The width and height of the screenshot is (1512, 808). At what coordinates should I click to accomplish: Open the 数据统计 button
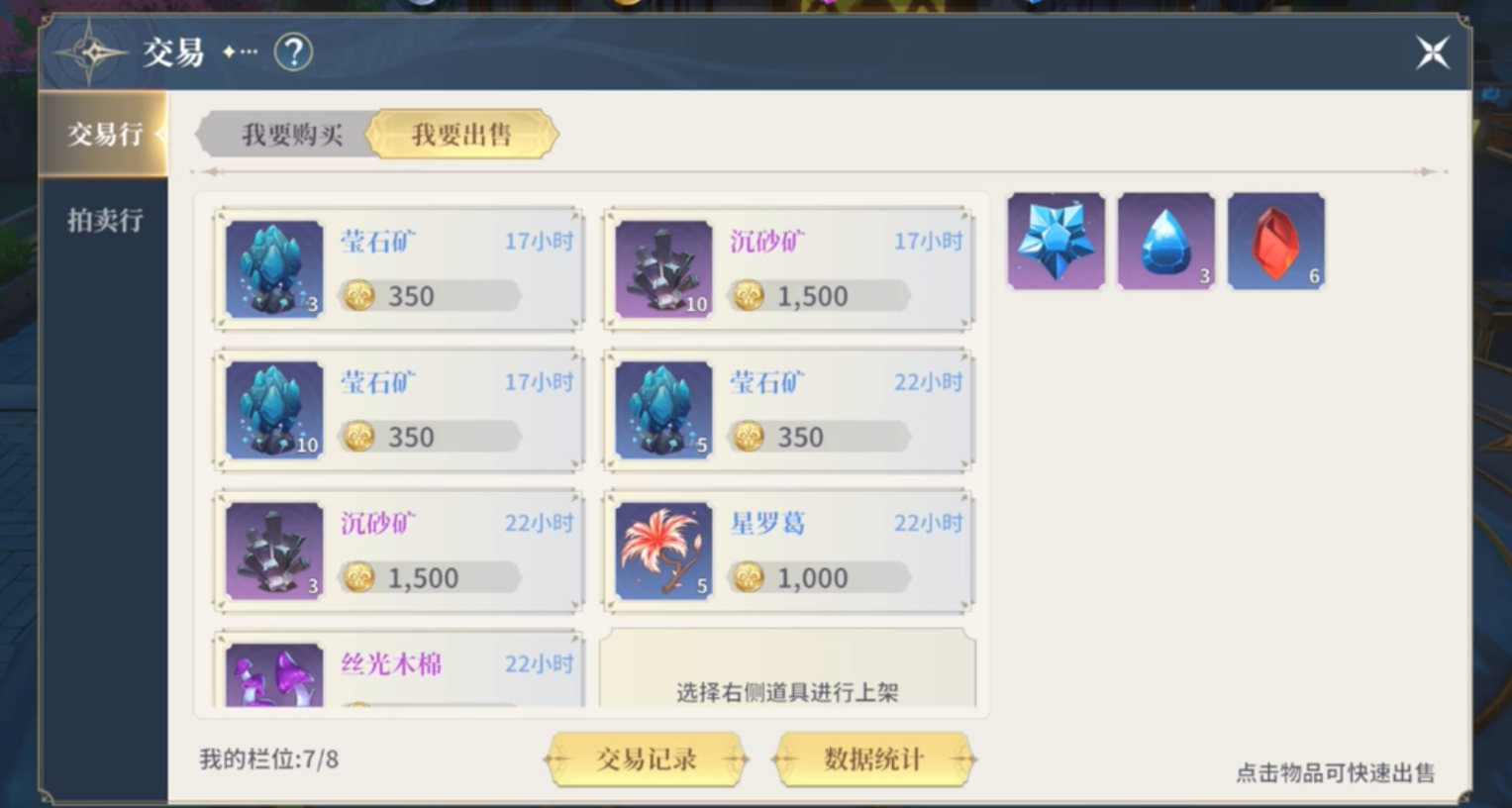[873, 759]
